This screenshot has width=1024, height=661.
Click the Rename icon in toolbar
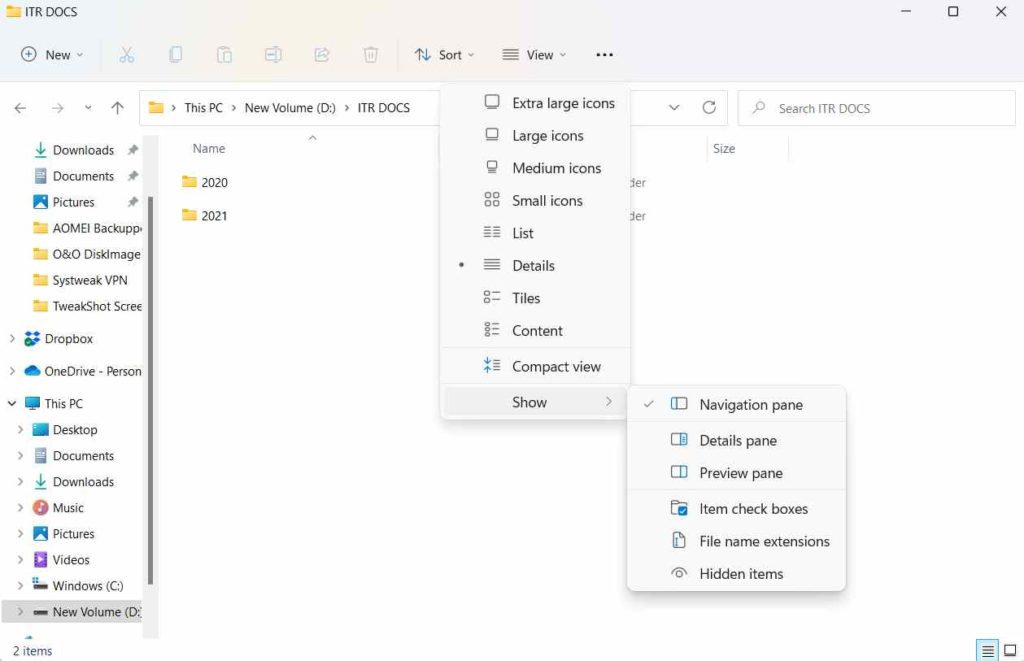(x=273, y=55)
